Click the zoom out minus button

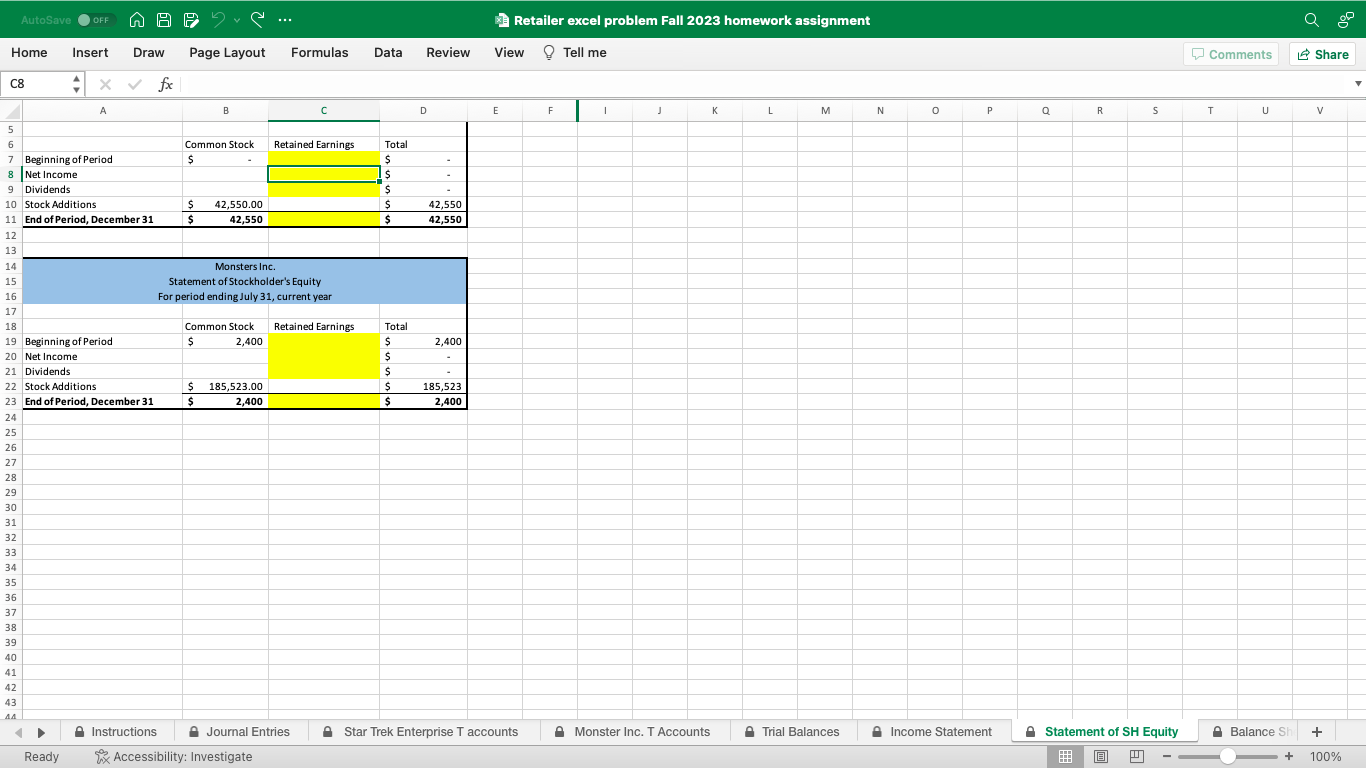click(x=1165, y=757)
